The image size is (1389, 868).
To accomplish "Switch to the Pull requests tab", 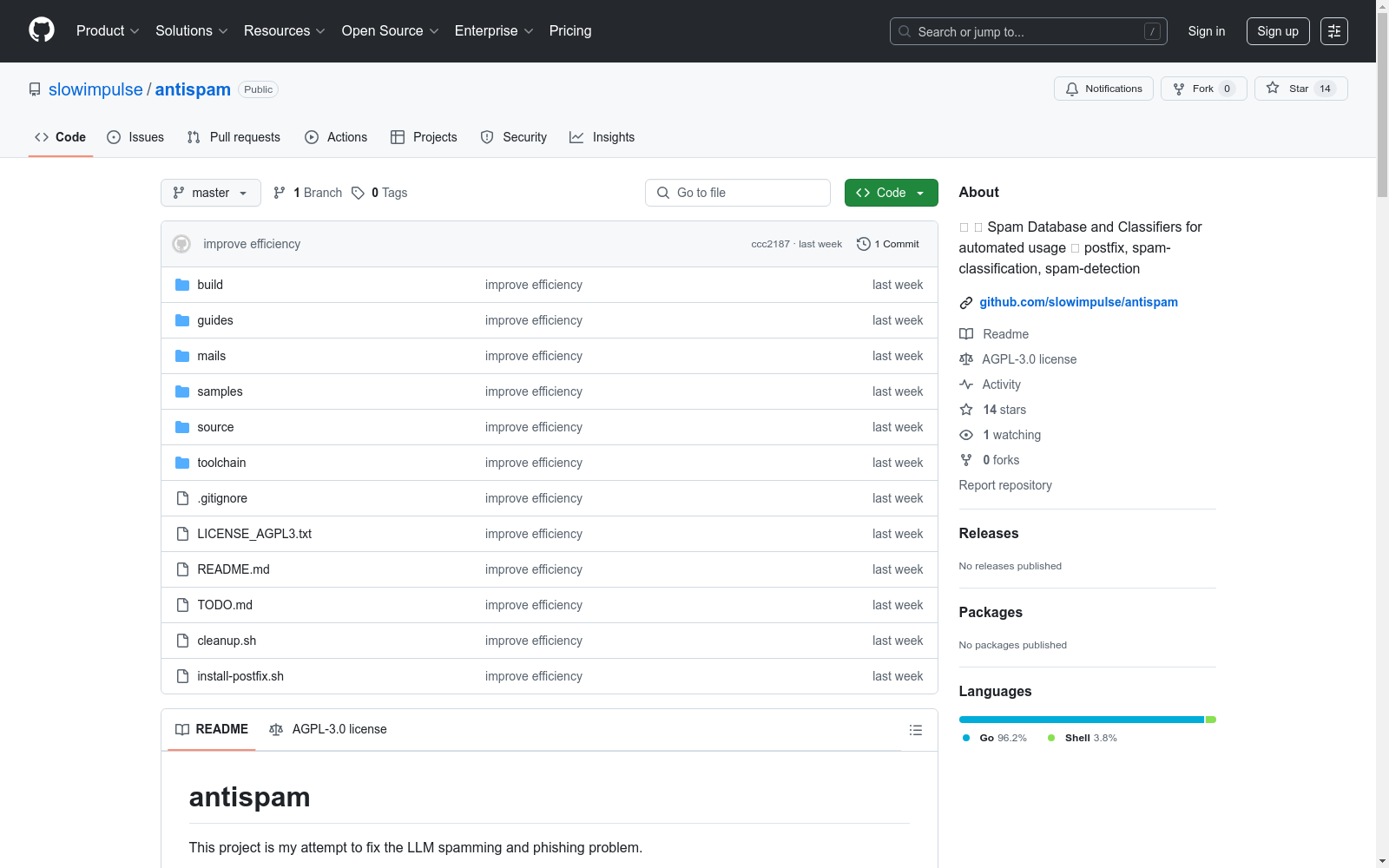I will 234,137.
